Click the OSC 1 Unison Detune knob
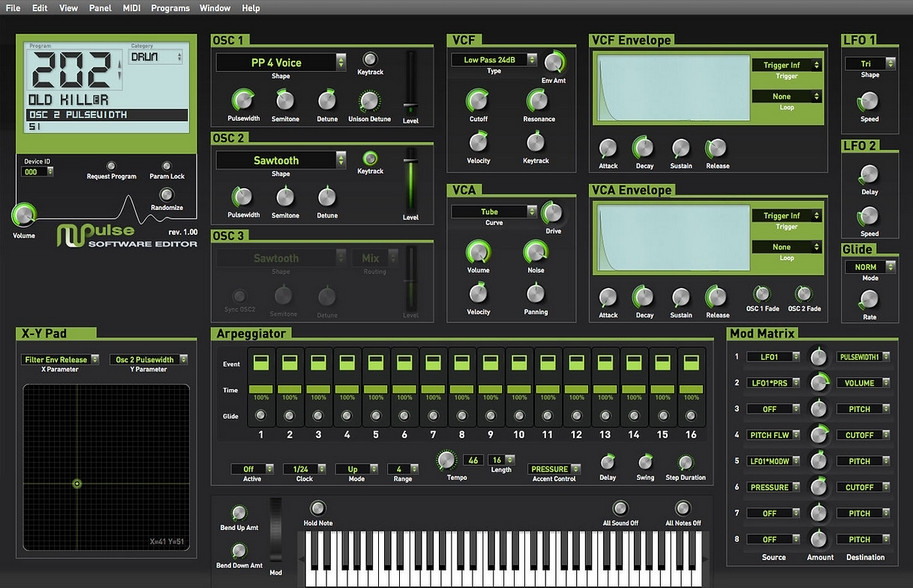This screenshot has height=588, width=913. 369,100
